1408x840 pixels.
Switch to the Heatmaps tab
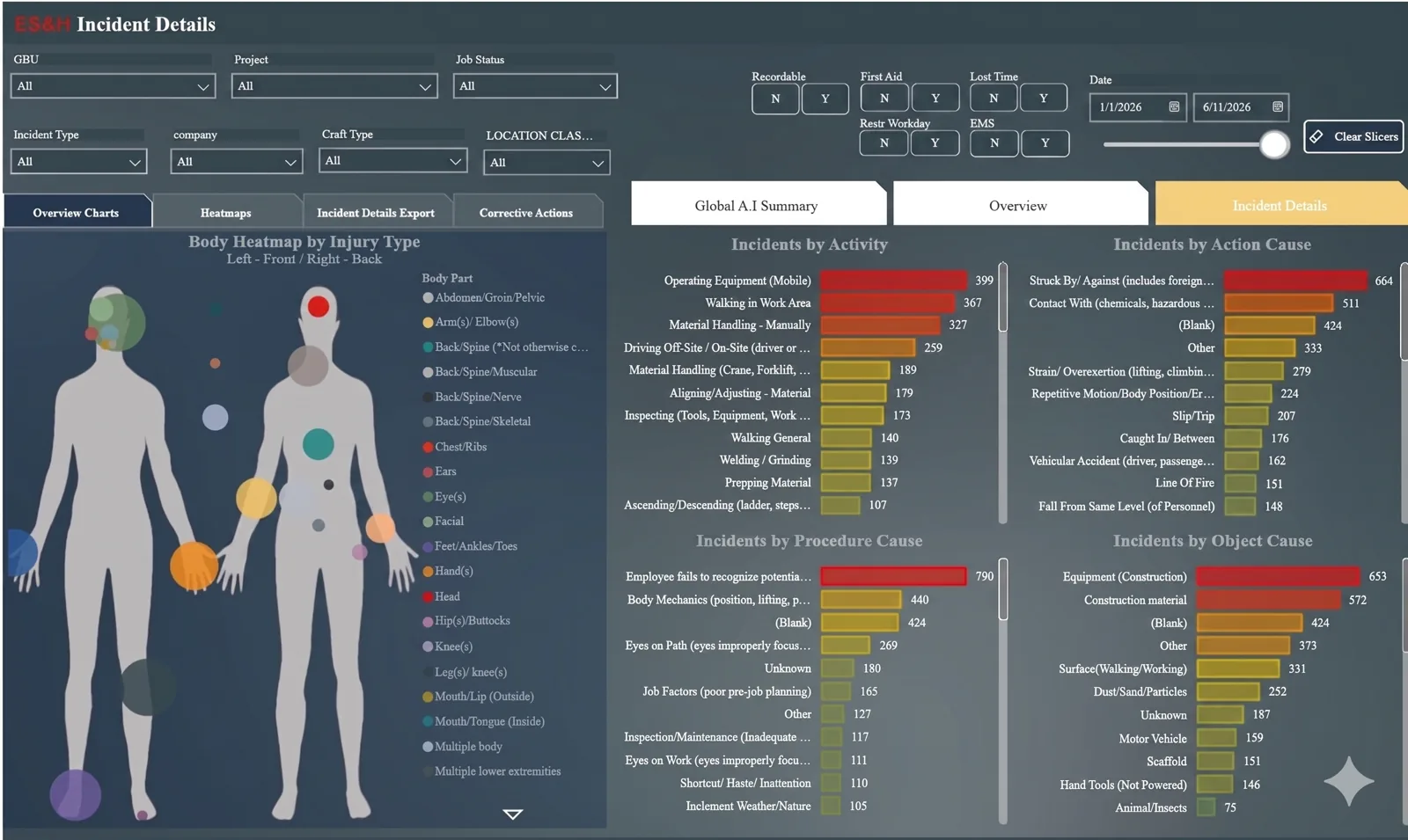pyautogui.click(x=226, y=213)
